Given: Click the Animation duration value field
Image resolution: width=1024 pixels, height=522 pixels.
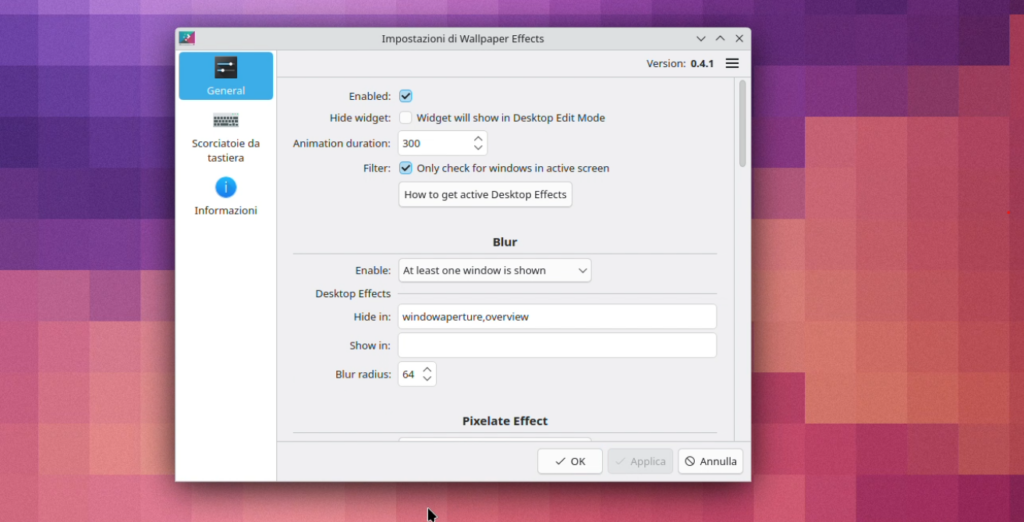Looking at the screenshot, I should 435,143.
